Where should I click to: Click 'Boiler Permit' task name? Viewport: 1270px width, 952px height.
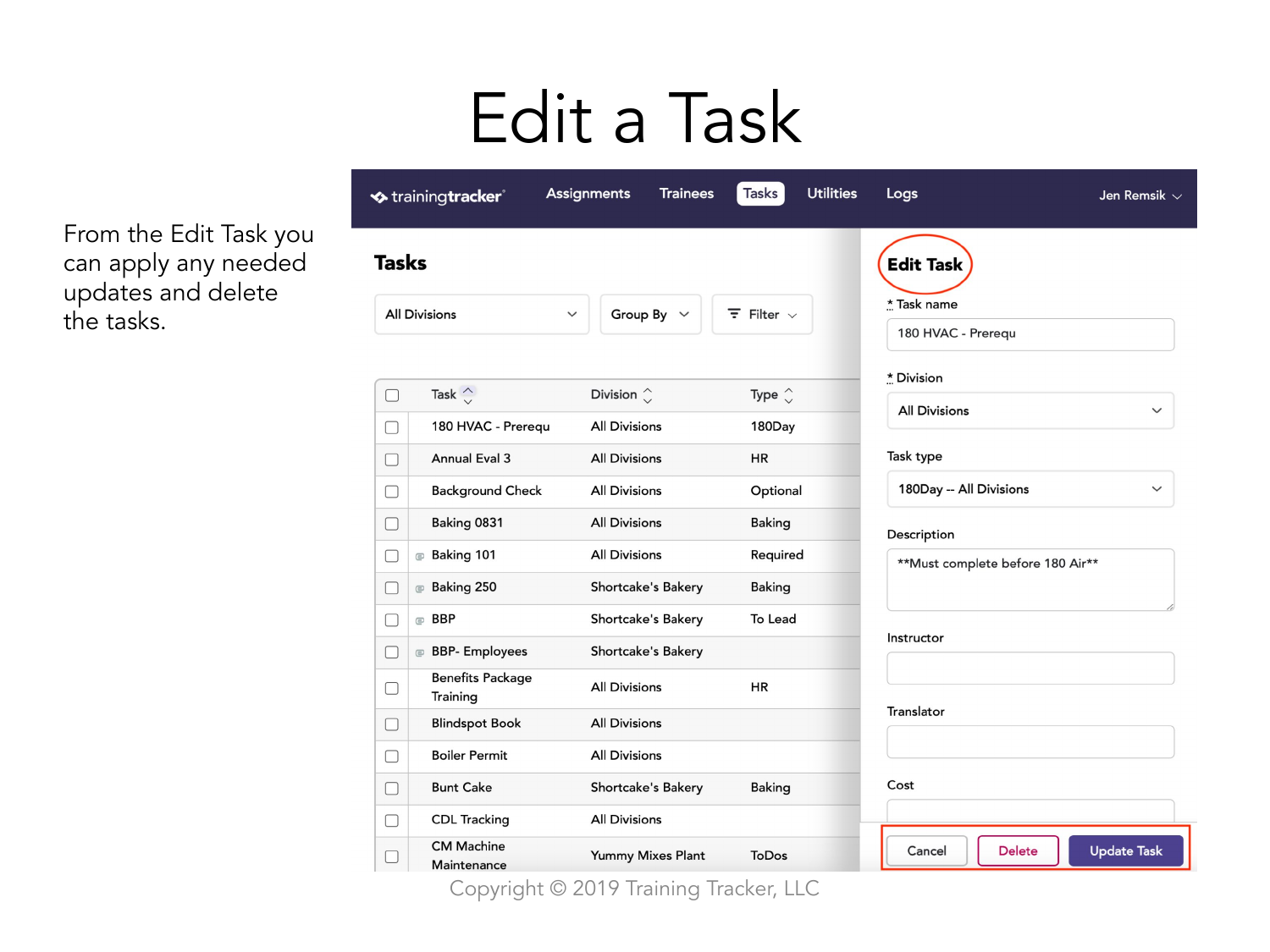pyautogui.click(x=469, y=756)
